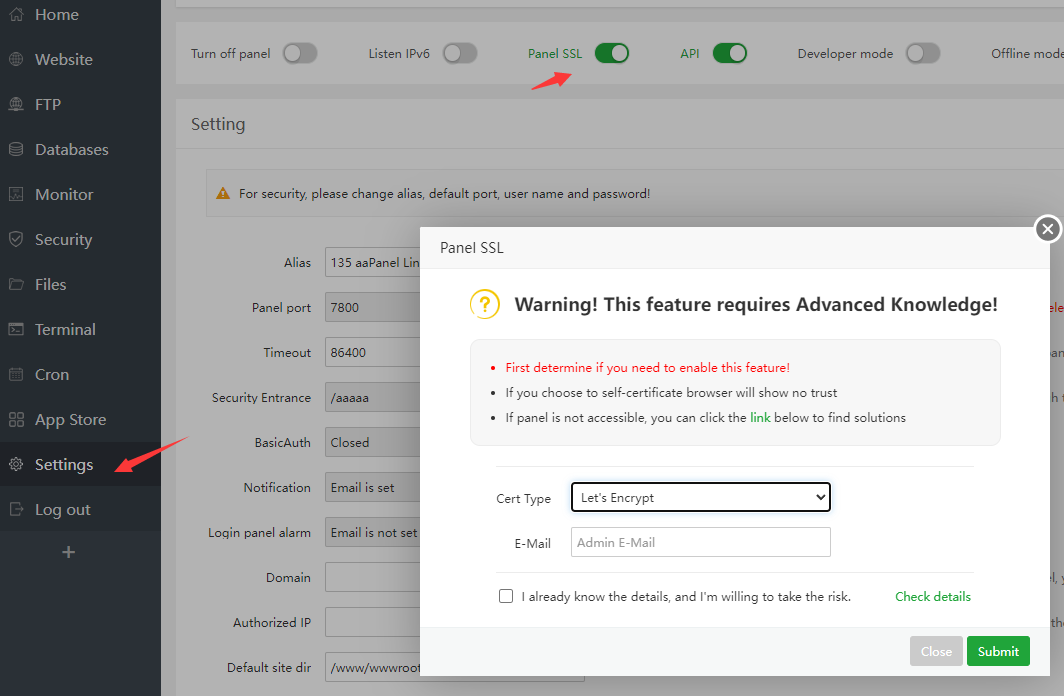Screen dimensions: 1064x696
Task: Click the orange security warning triangle icon
Action: tap(223, 194)
